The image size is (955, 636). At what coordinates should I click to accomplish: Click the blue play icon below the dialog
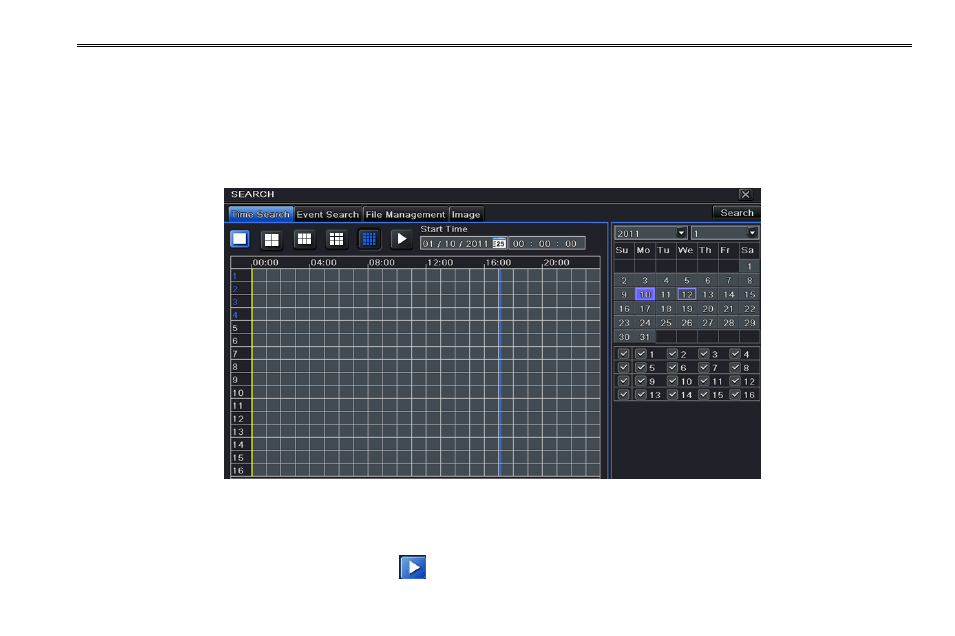pos(412,567)
